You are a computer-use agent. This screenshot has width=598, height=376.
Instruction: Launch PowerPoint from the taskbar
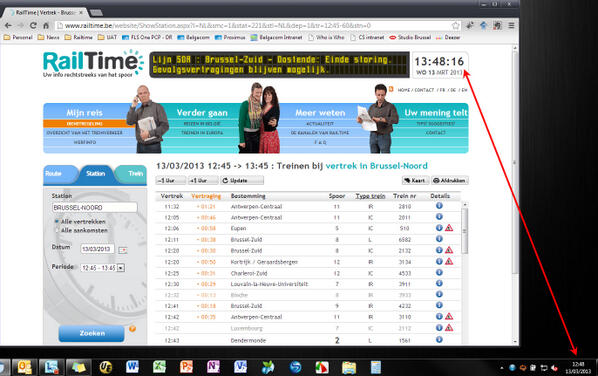click(186, 367)
